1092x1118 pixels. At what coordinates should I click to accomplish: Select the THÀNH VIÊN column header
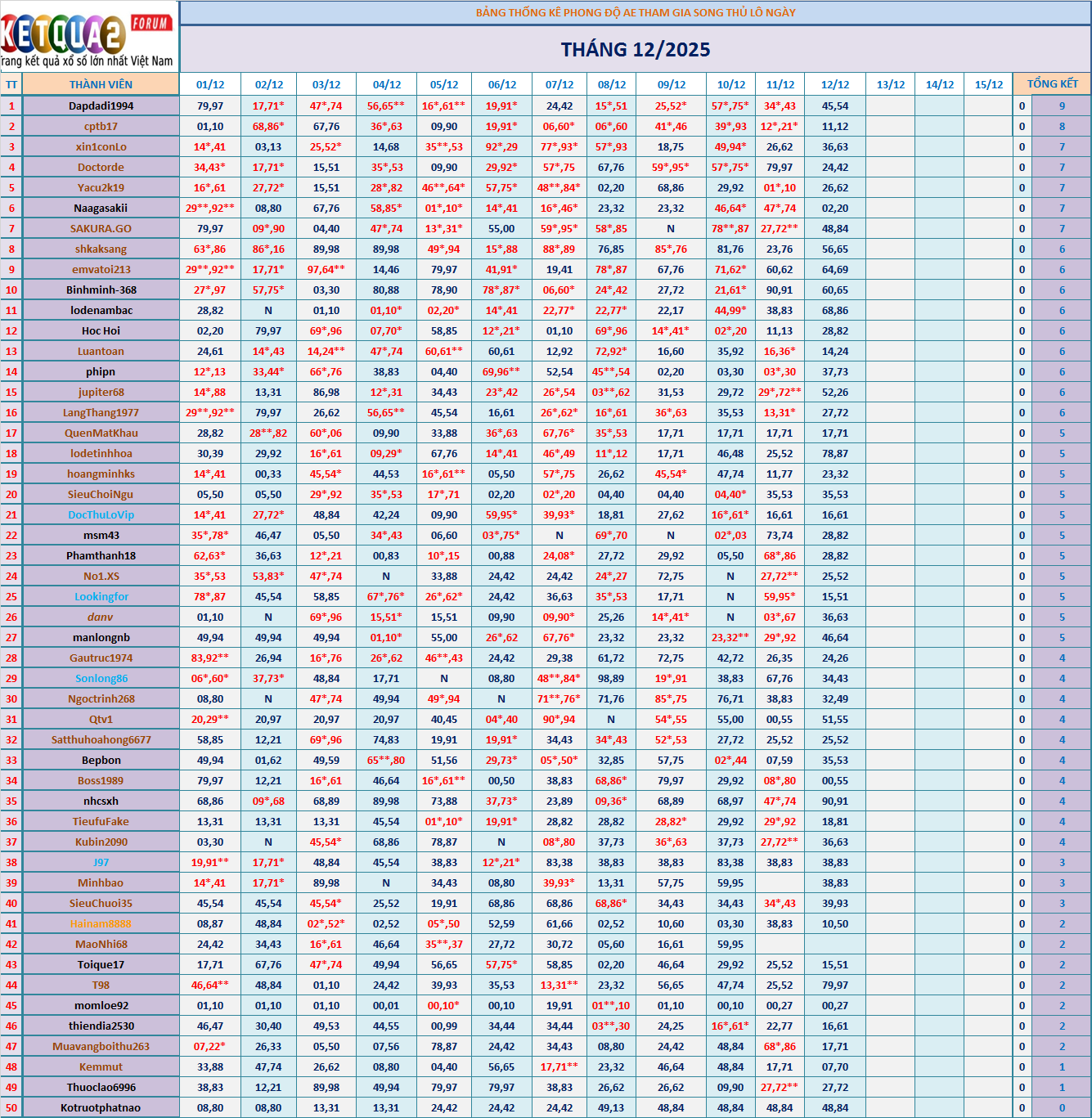[x=101, y=84]
